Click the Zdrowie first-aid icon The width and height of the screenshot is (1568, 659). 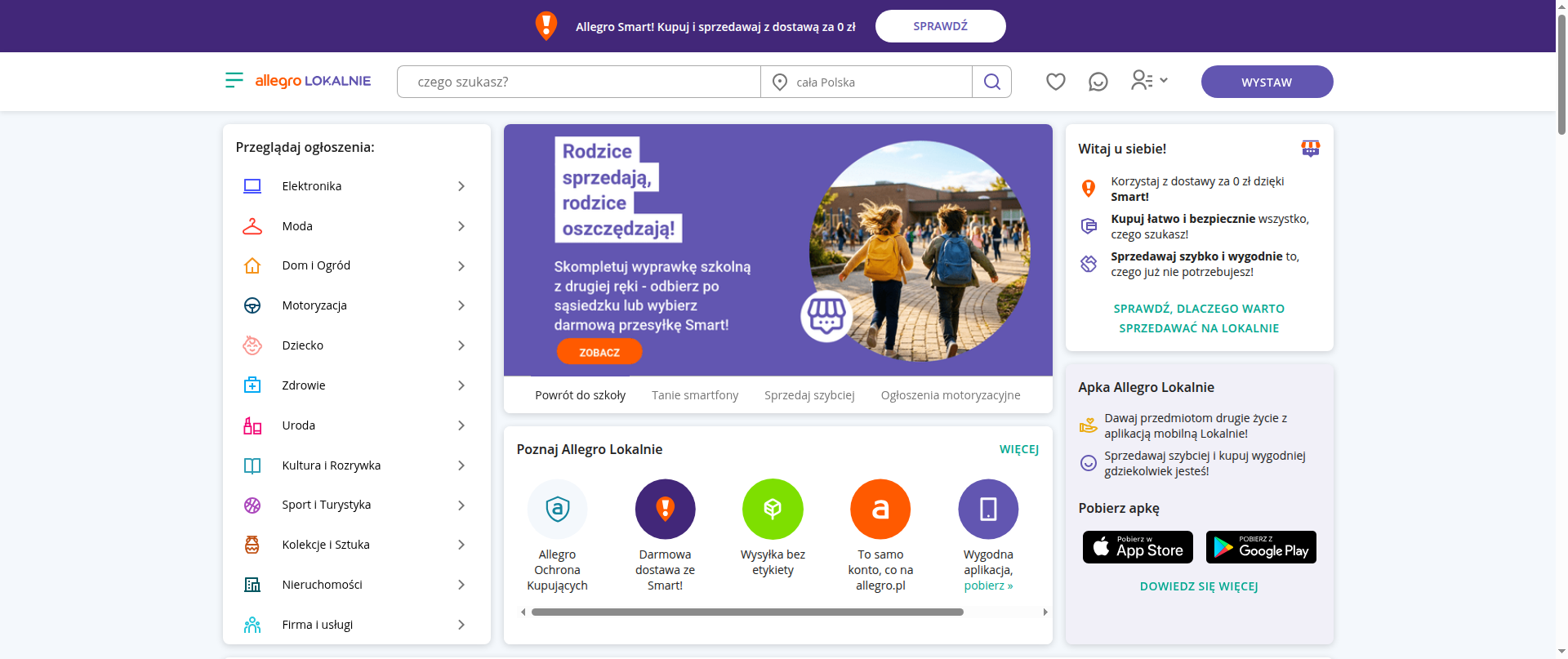[252, 385]
